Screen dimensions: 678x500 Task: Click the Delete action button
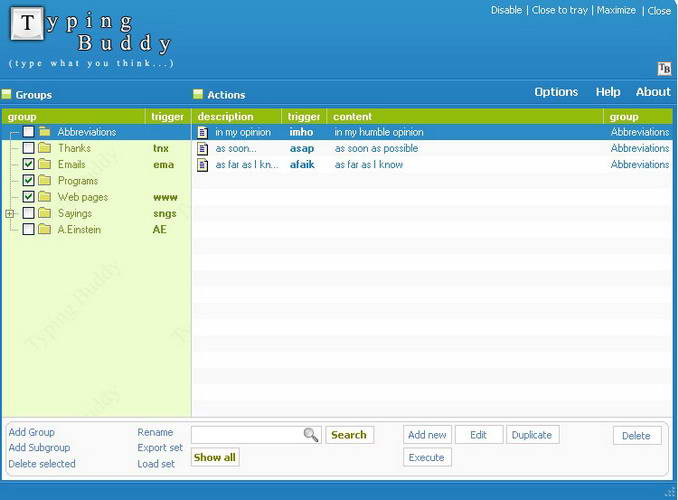[636, 436]
